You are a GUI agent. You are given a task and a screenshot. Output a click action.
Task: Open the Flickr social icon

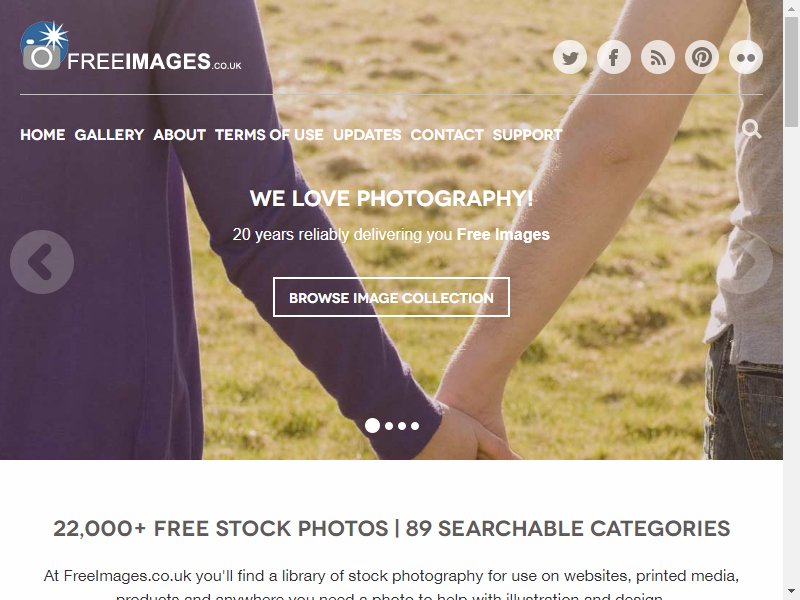point(746,57)
